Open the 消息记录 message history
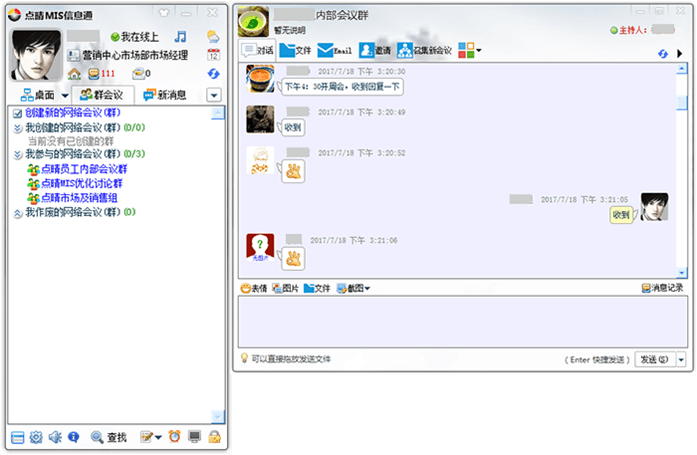This screenshot has width=697, height=455. (662, 288)
